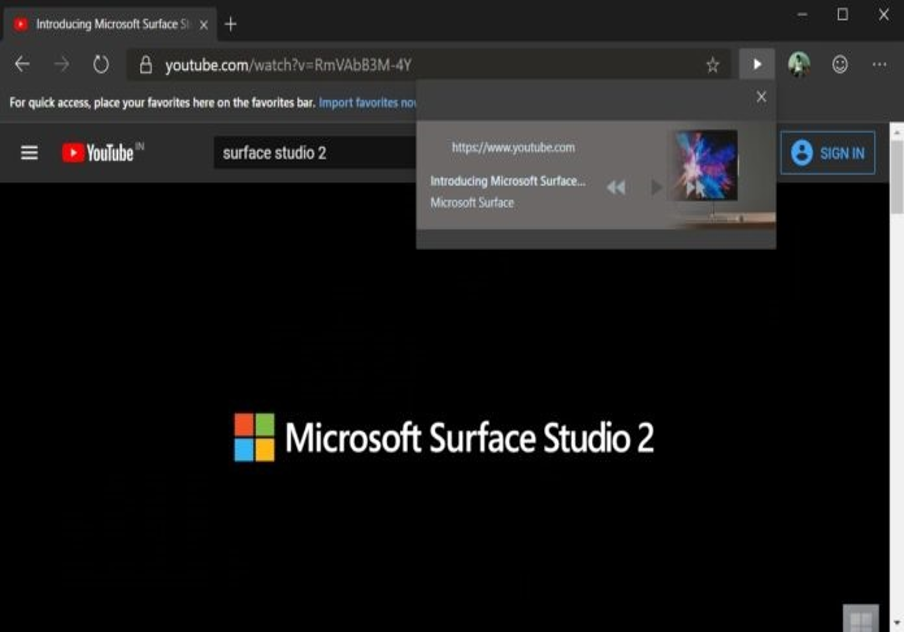The width and height of the screenshot is (904, 632).
Task: Click the smiley feedback icon
Action: [x=840, y=65]
